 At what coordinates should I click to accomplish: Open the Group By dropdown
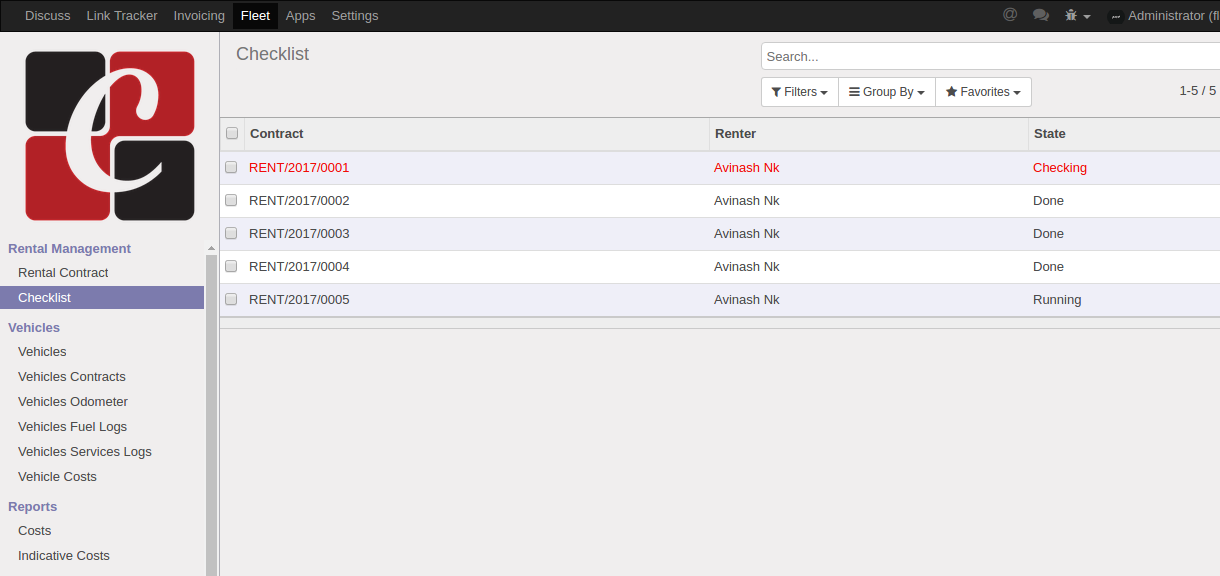[x=886, y=92]
